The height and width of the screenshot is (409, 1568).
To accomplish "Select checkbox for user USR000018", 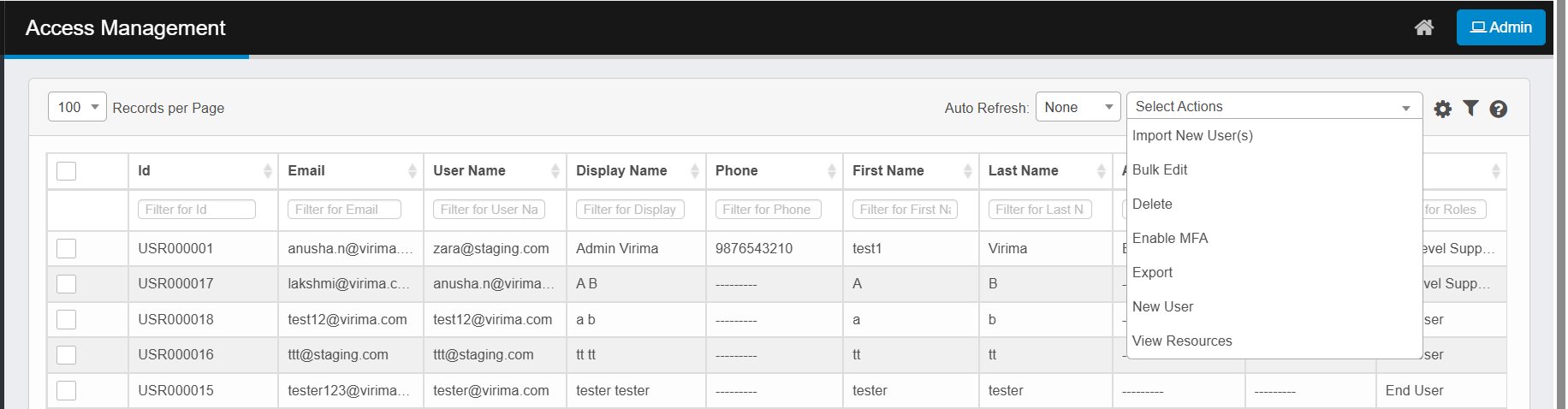I will tap(67, 319).
